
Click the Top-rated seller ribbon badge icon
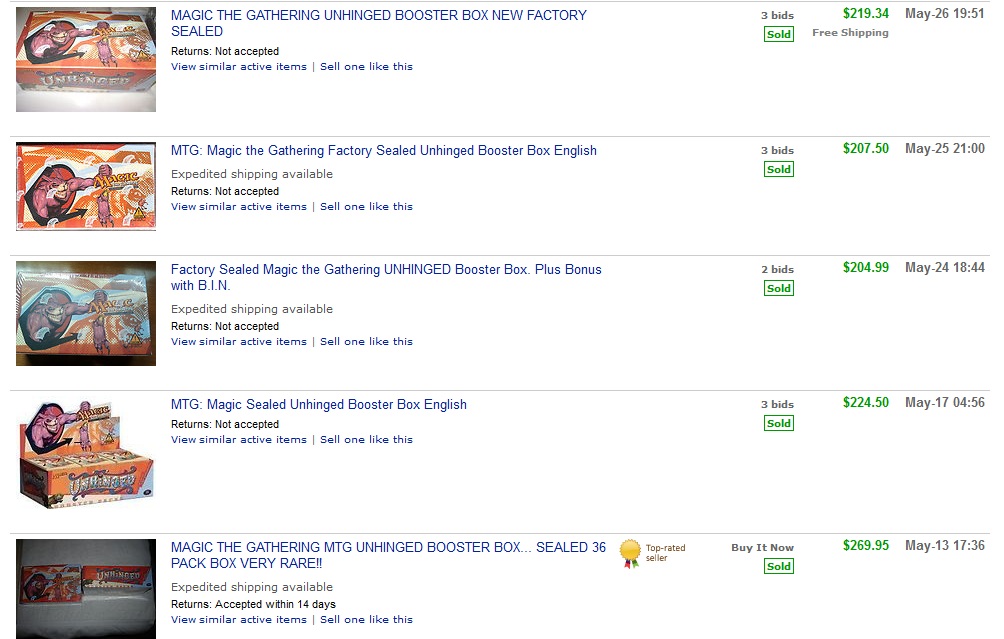click(x=629, y=553)
